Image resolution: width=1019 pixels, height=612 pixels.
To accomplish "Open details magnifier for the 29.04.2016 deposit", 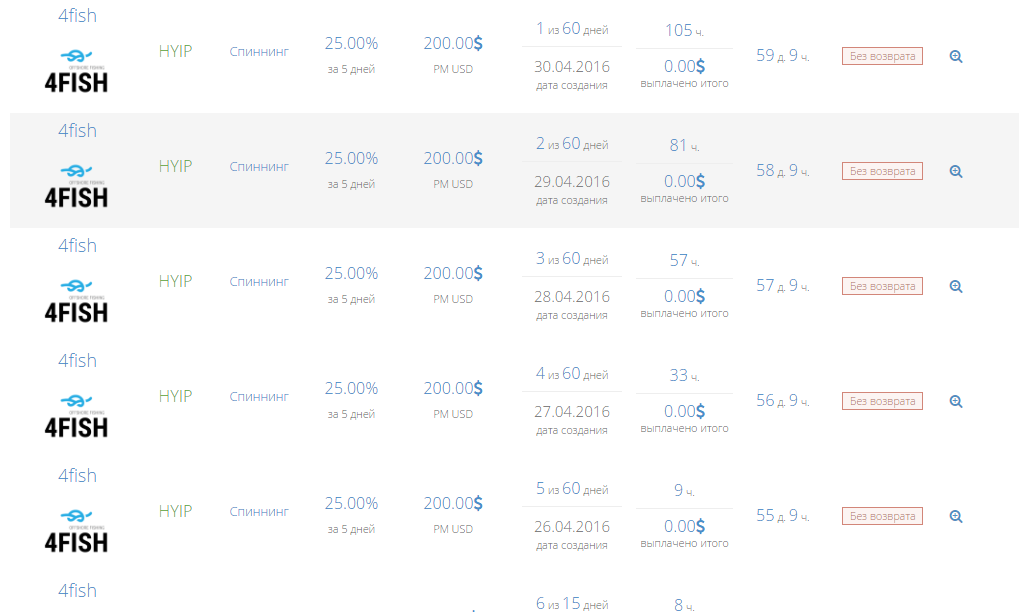I will pyautogui.click(x=956, y=172).
